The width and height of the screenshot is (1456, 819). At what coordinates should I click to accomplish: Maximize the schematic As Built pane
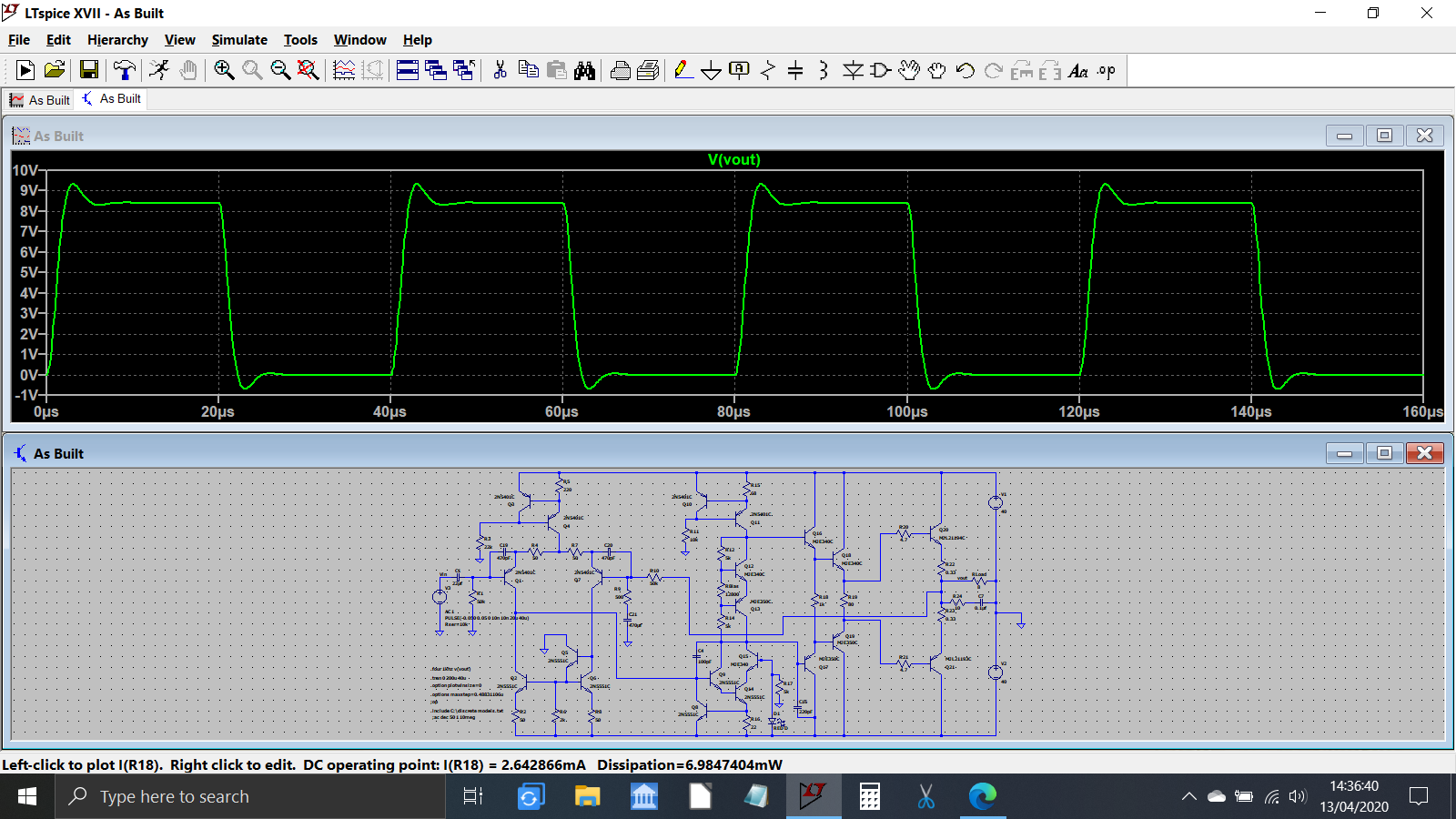[x=1384, y=453]
